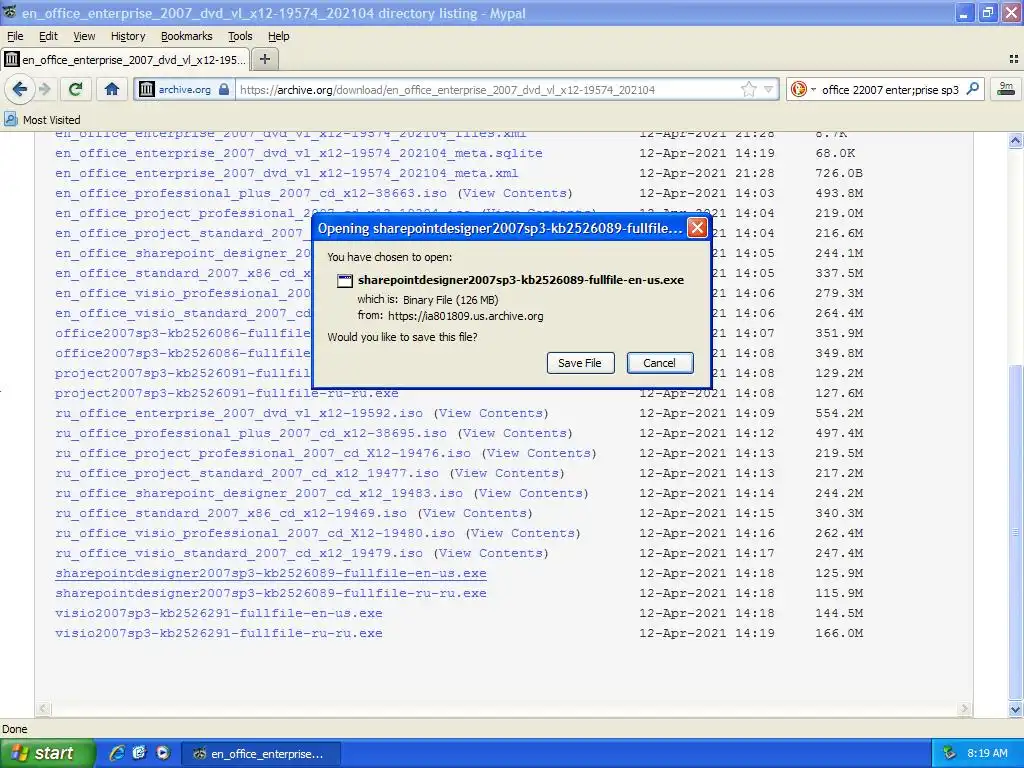The width and height of the screenshot is (1024, 768).
Task: Click the list all tabs button
Action: pos(1014,59)
